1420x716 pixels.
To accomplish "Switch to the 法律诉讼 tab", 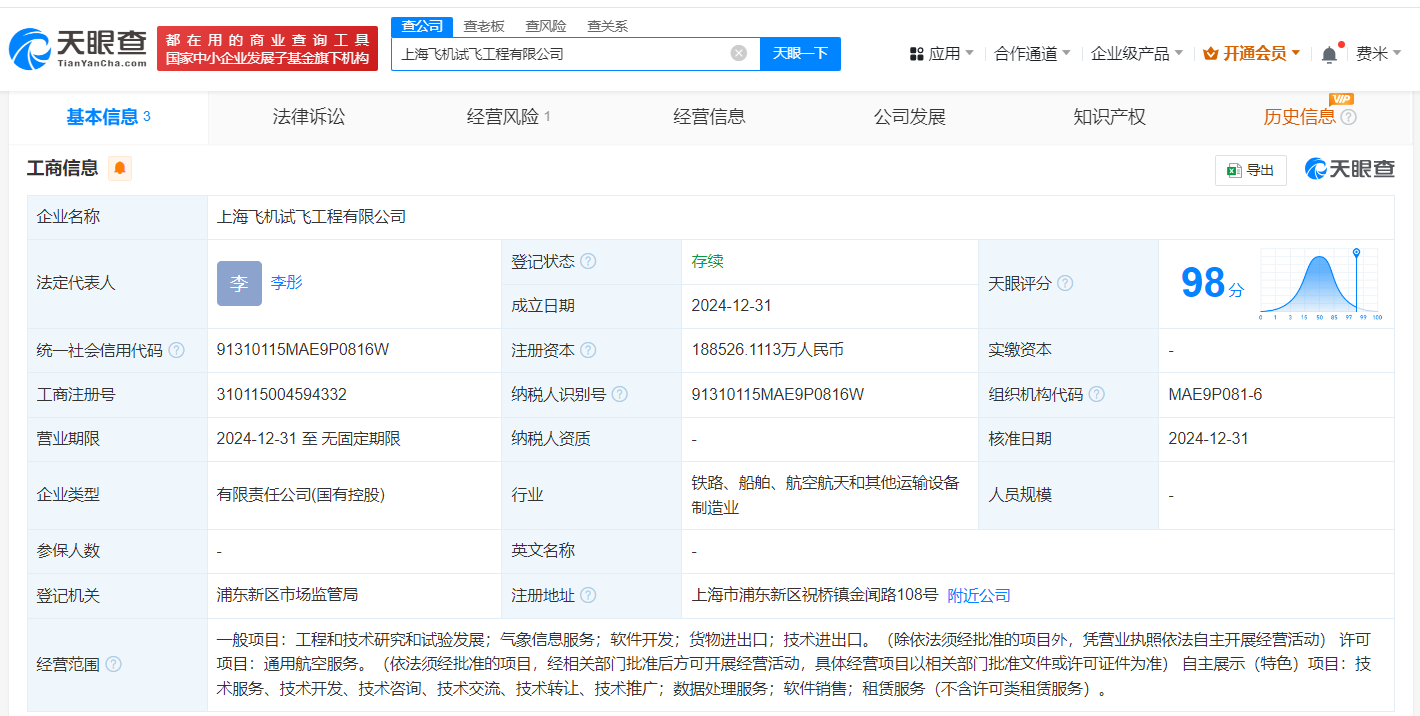I will (x=308, y=117).
